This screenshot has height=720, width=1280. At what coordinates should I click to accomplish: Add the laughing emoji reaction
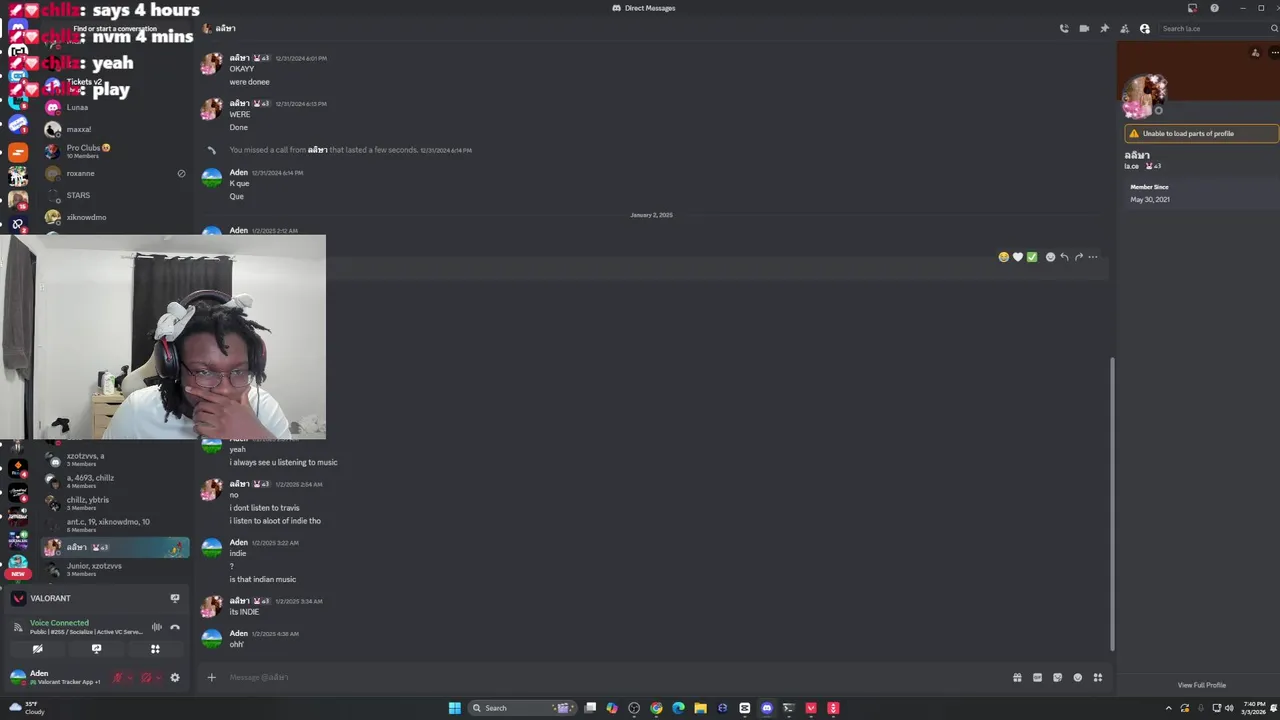pyautogui.click(x=1003, y=257)
